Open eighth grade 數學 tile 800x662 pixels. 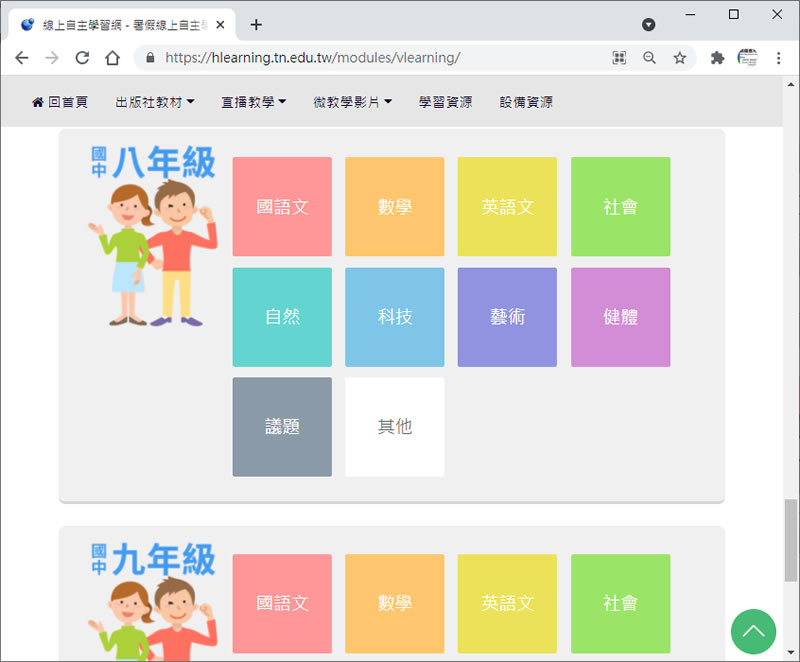click(394, 207)
